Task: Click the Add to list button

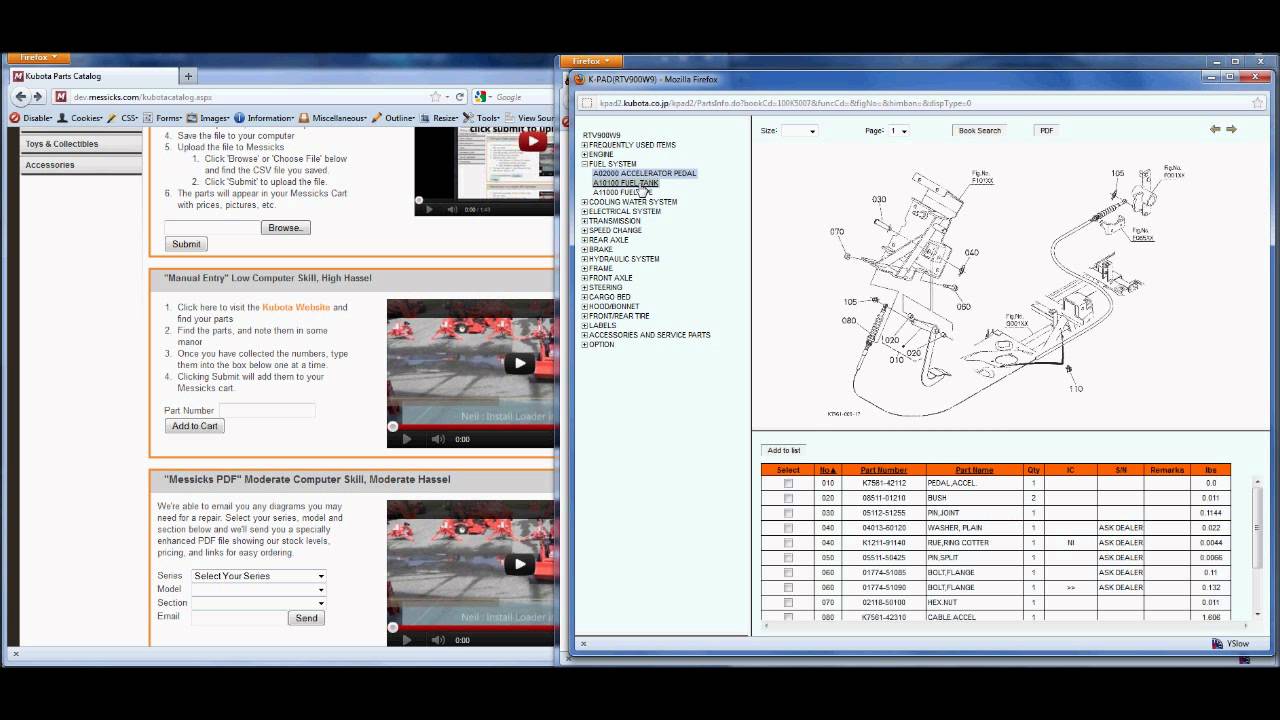Action: pos(784,450)
